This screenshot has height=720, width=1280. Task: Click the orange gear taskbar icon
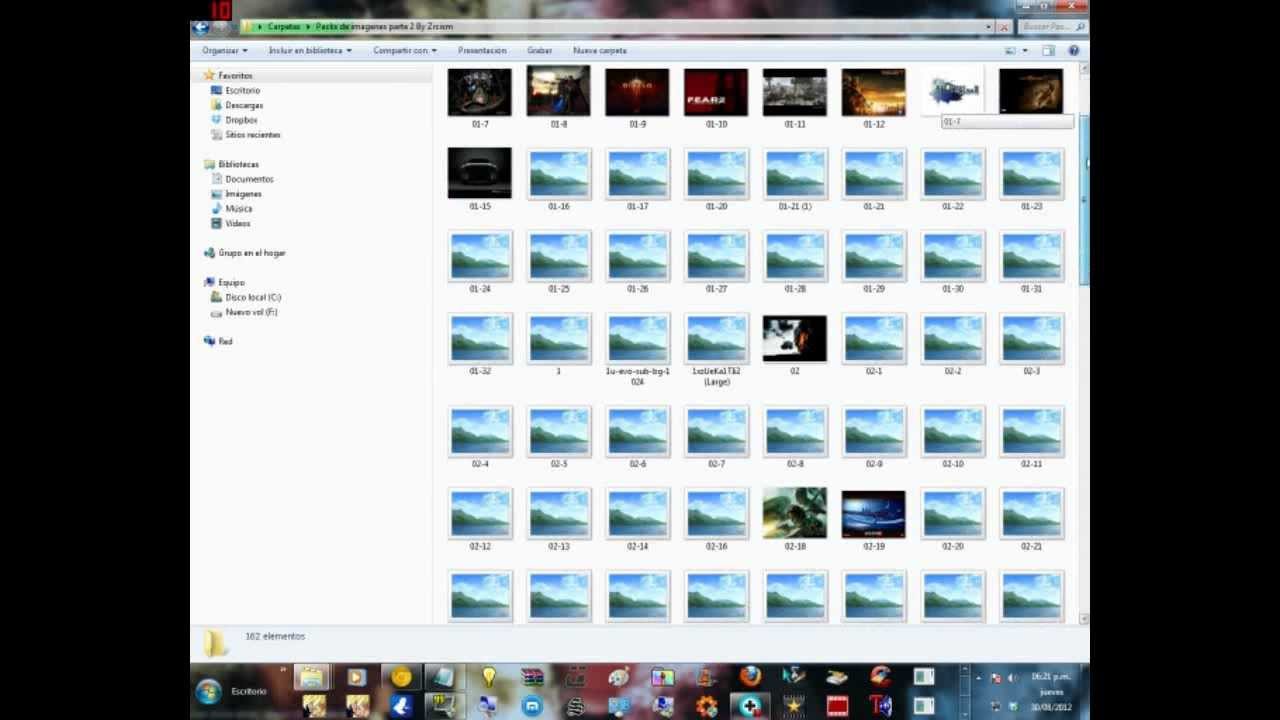click(706, 706)
